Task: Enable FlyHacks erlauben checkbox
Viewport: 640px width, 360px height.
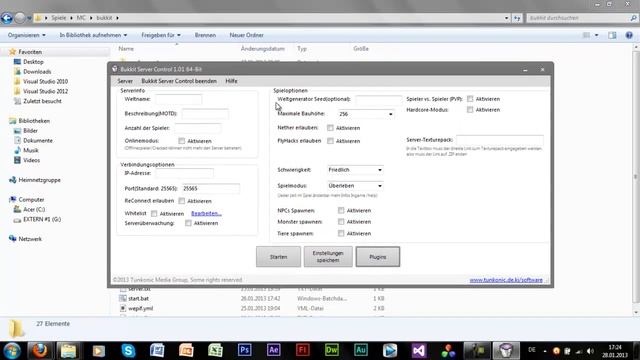Action: (330, 141)
